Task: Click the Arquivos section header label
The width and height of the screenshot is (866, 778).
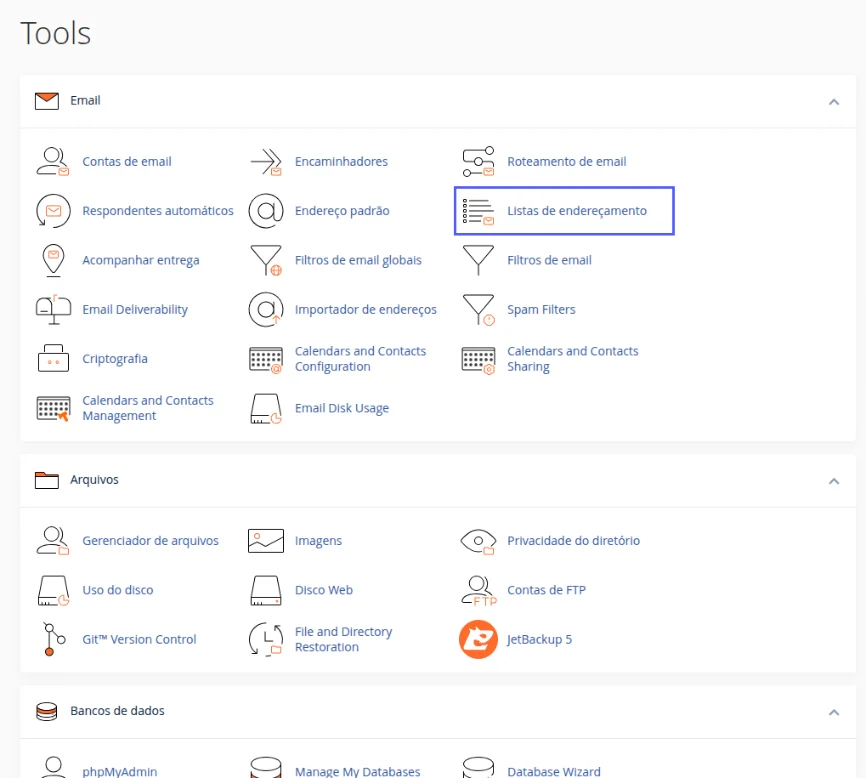Action: [94, 479]
